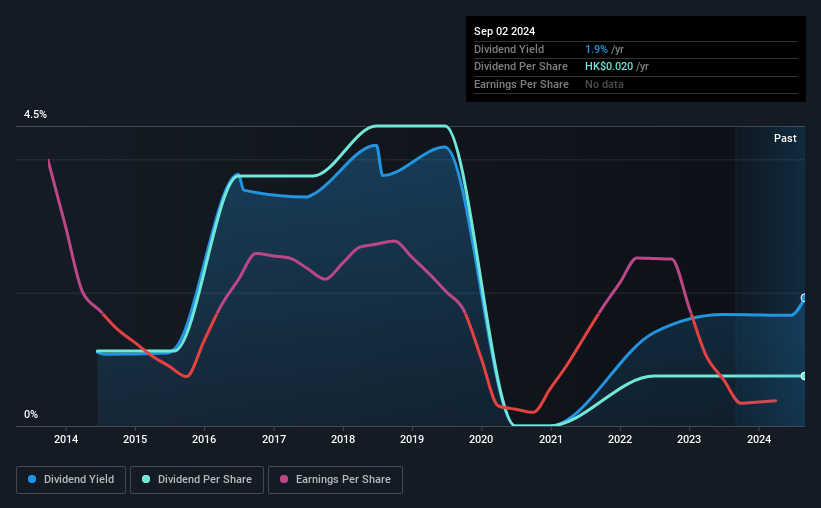Viewport: 821px width, 508px height.
Task: Click the Past region label
Action: pyautogui.click(x=785, y=138)
